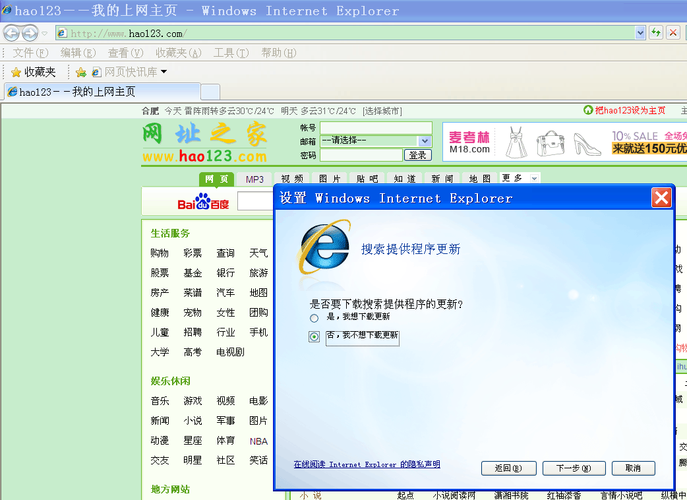Click the [选择城市] weather link
This screenshot has height=500, width=687.
[x=382, y=111]
